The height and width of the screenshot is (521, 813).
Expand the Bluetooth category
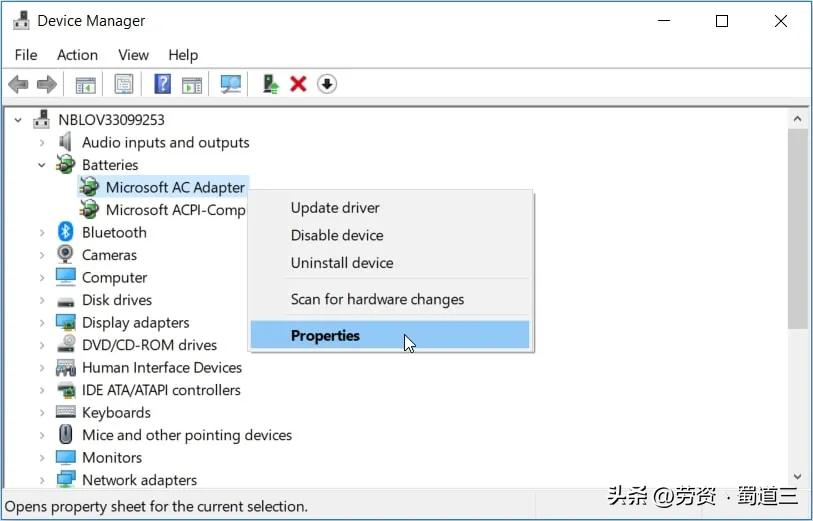pyautogui.click(x=42, y=232)
